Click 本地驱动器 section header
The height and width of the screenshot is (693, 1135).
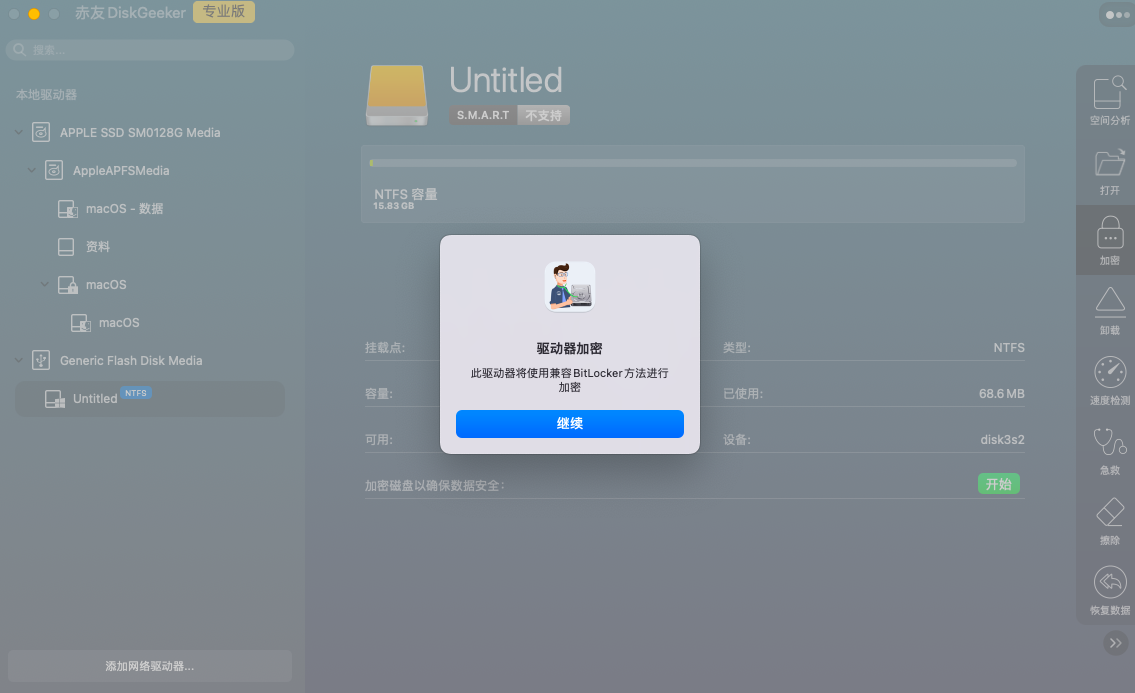click(x=46, y=95)
